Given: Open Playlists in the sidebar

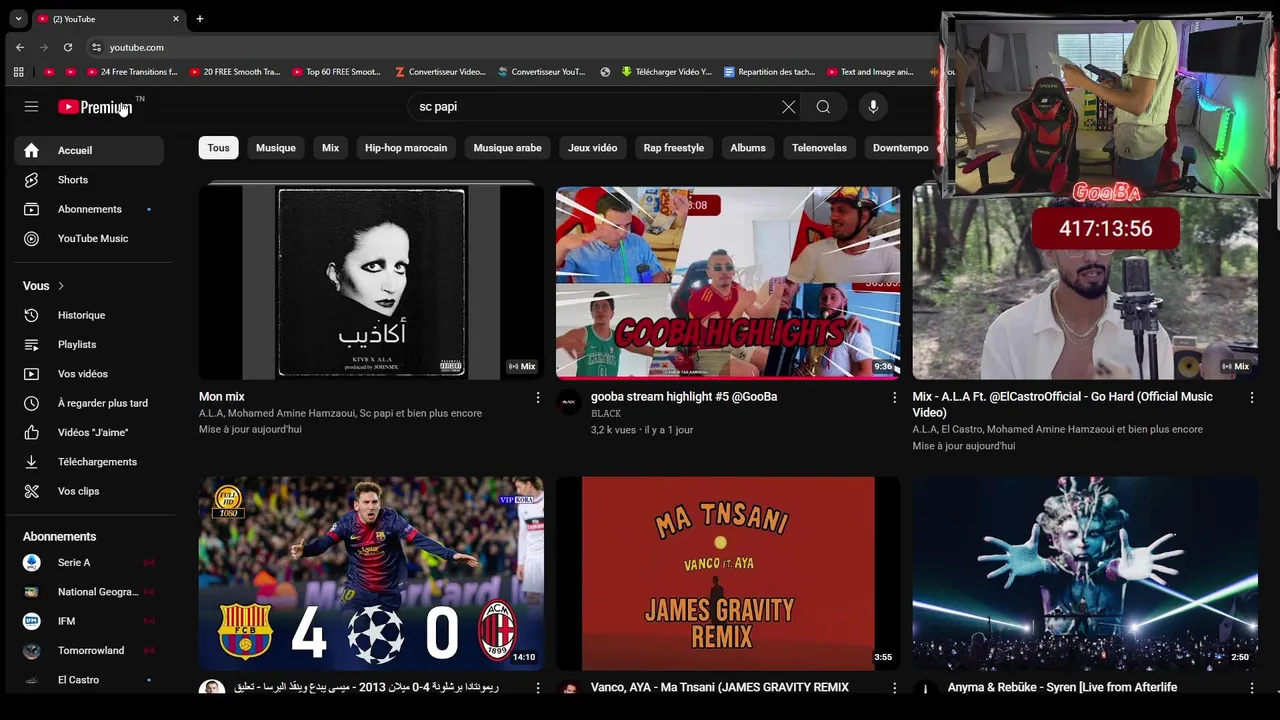Looking at the screenshot, I should click(x=89, y=344).
